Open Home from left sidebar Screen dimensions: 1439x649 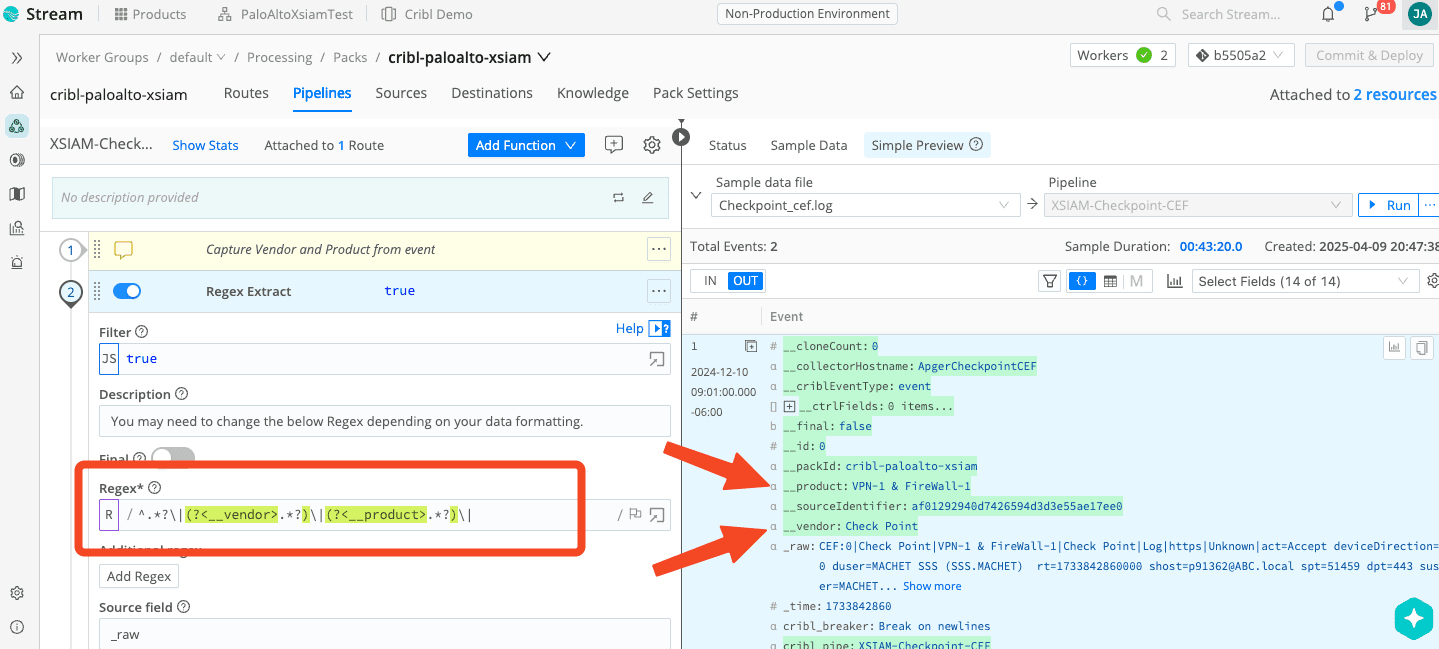point(17,92)
